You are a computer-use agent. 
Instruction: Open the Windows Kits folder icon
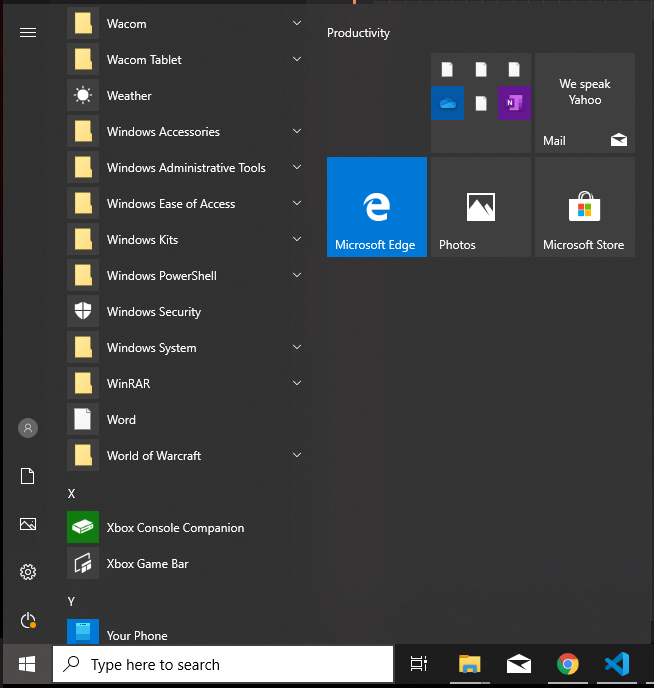(83, 239)
